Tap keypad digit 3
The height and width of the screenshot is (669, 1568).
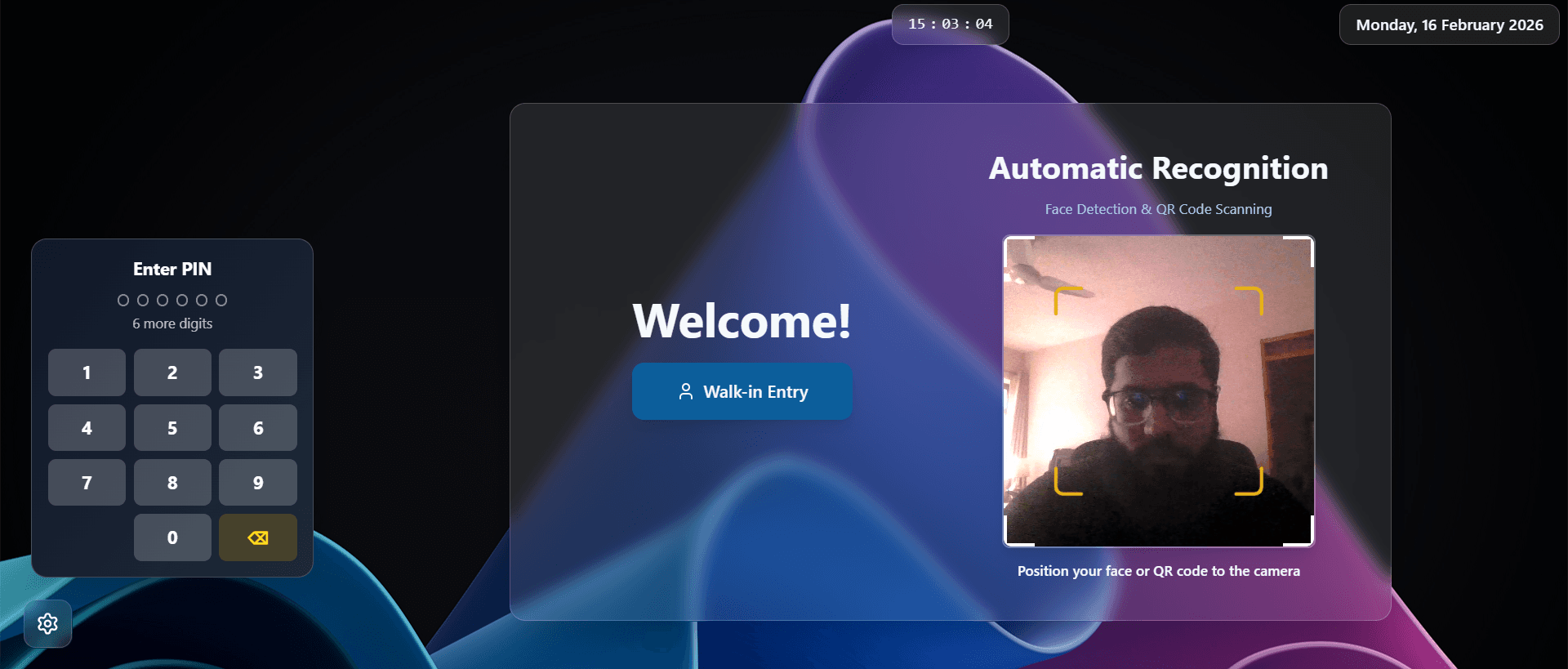[258, 372]
